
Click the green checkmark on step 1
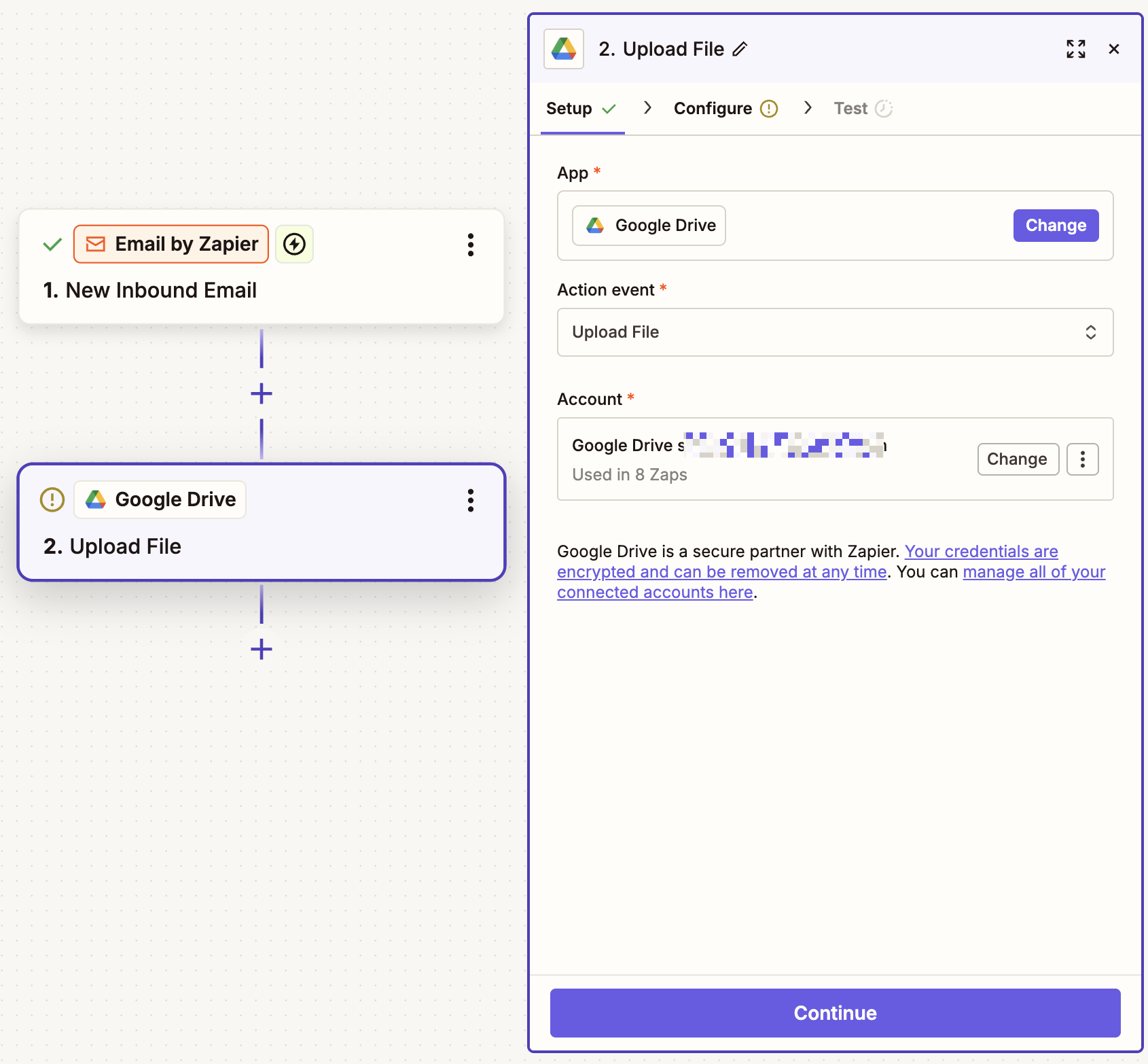tap(52, 244)
